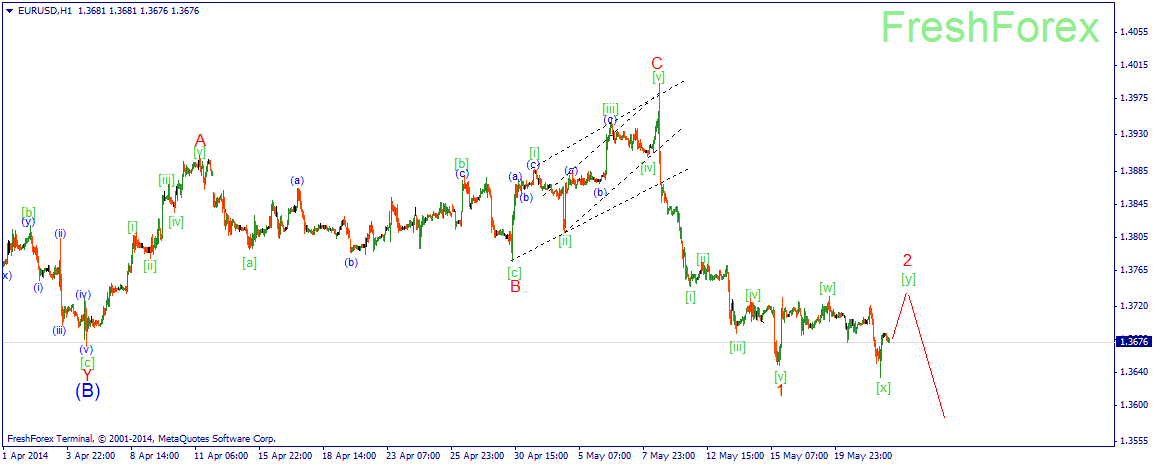Select the green [w] wave label

(x=827, y=287)
